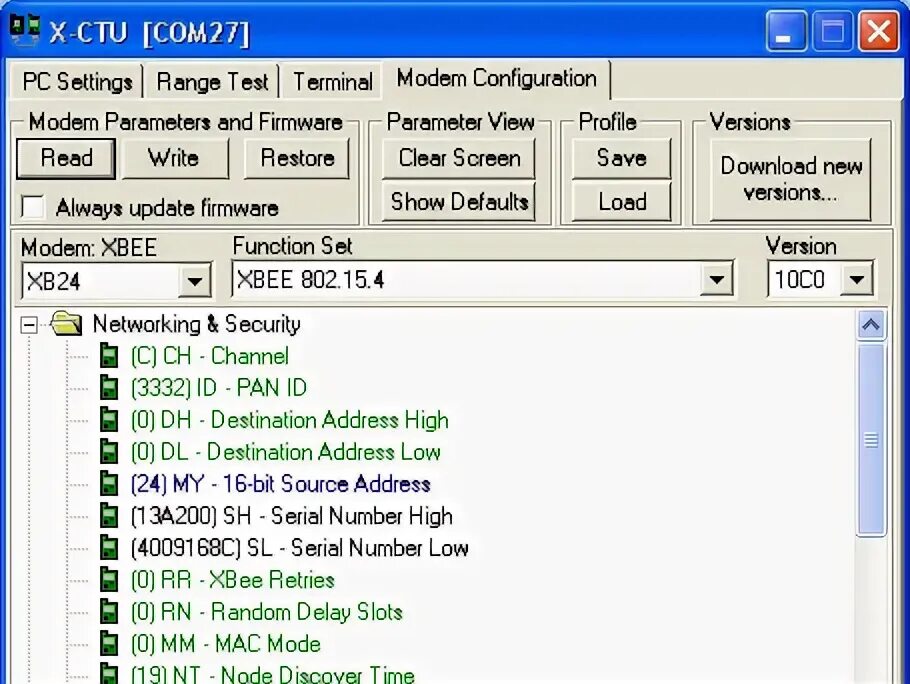Select "(0) DL - Destination Address Low" row
Screen dimensions: 910x684
click(286, 451)
